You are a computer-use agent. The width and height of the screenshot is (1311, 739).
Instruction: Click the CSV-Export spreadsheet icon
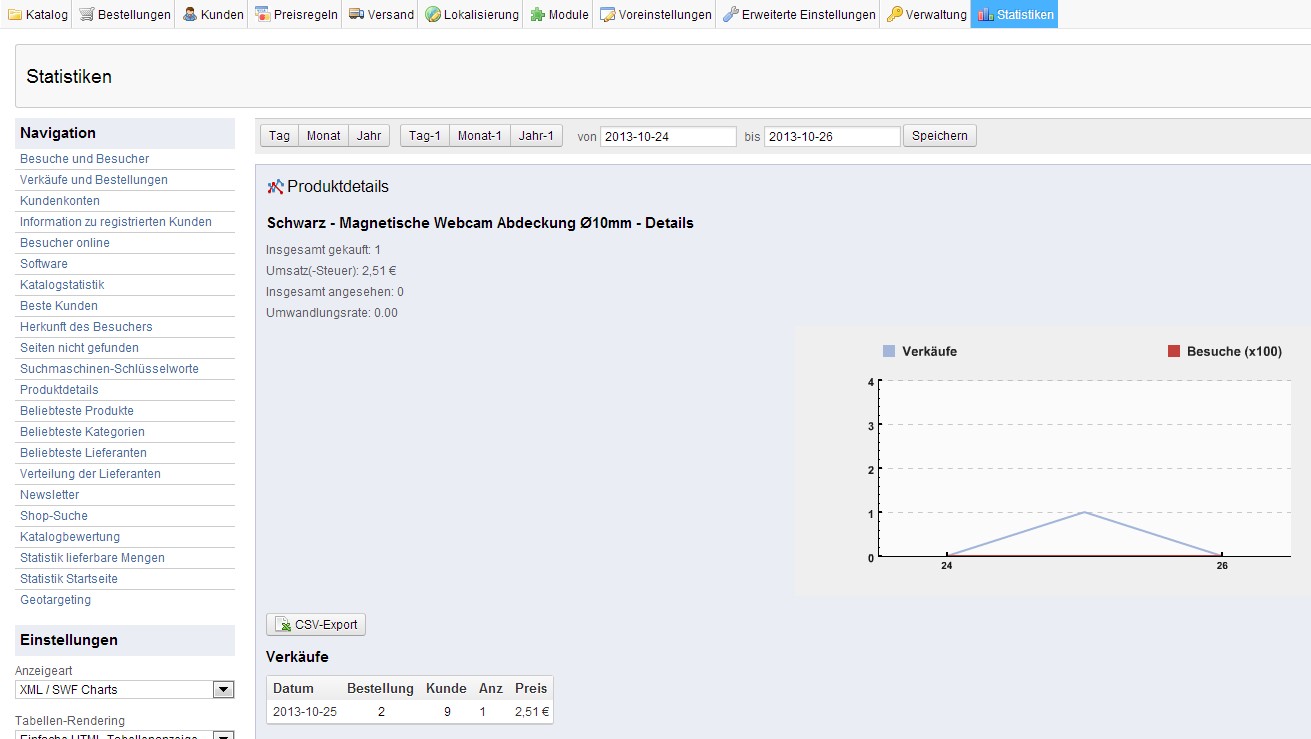coord(284,625)
